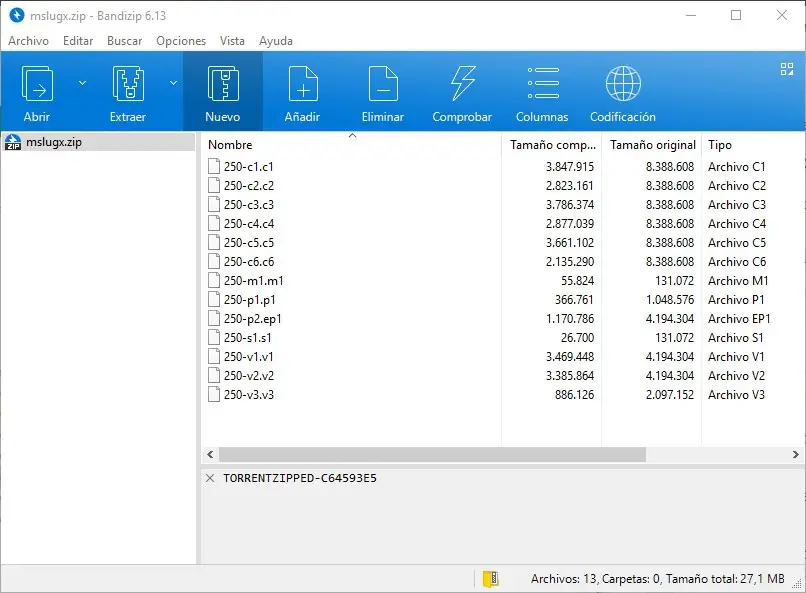Image resolution: width=806 pixels, height=593 pixels.
Task: Open the Buscar menu
Action: [x=124, y=41]
